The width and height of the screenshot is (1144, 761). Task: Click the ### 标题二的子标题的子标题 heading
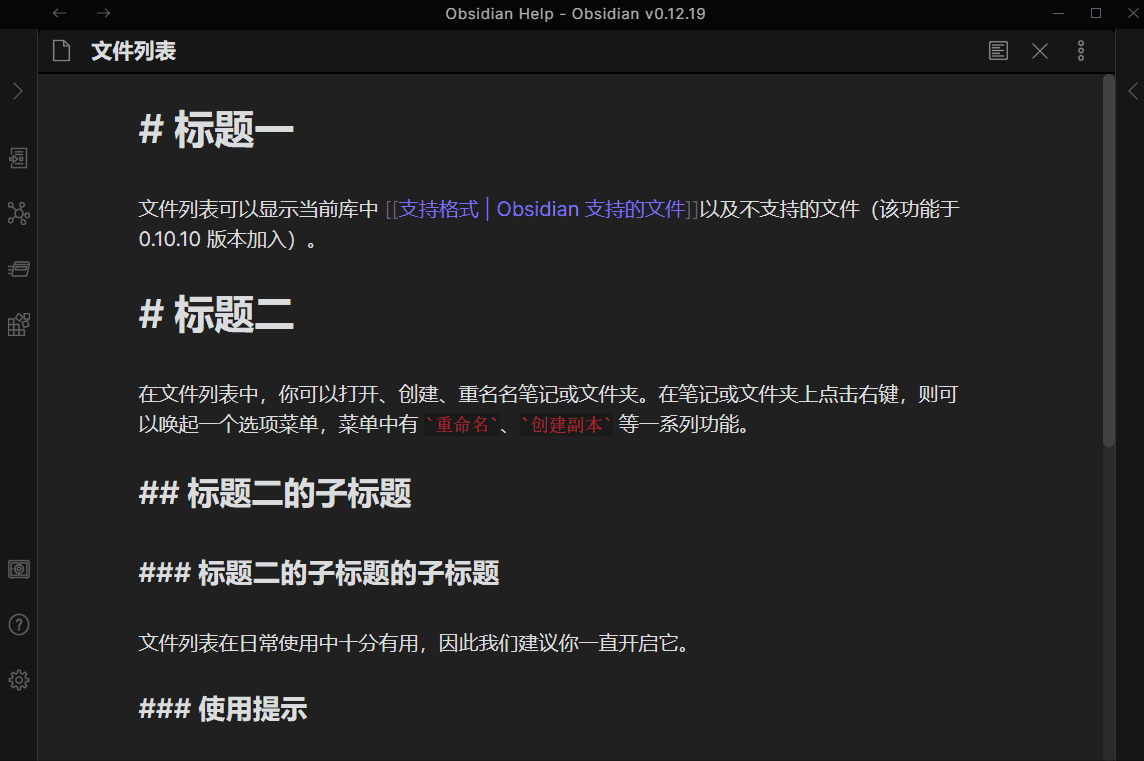click(x=319, y=573)
